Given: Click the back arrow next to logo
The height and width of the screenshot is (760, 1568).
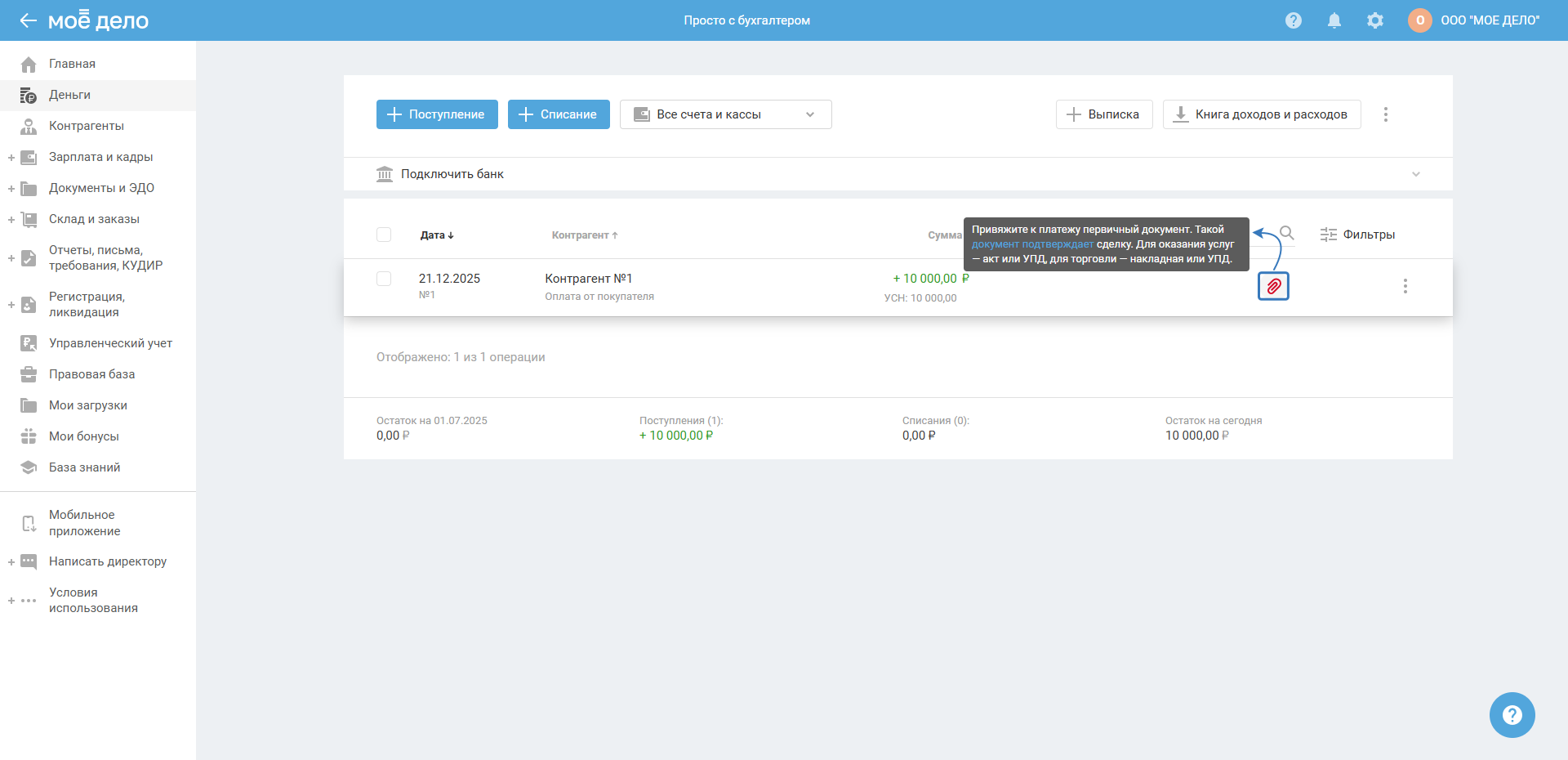Looking at the screenshot, I should click(x=29, y=20).
